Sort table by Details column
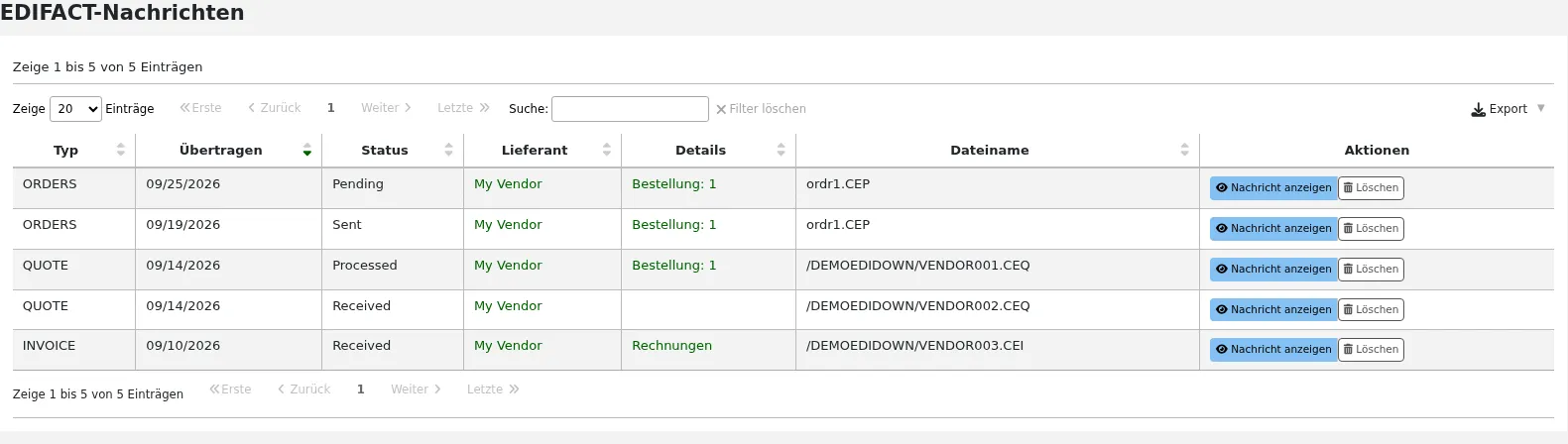Screen dimensions: 1568x444 coord(708,150)
